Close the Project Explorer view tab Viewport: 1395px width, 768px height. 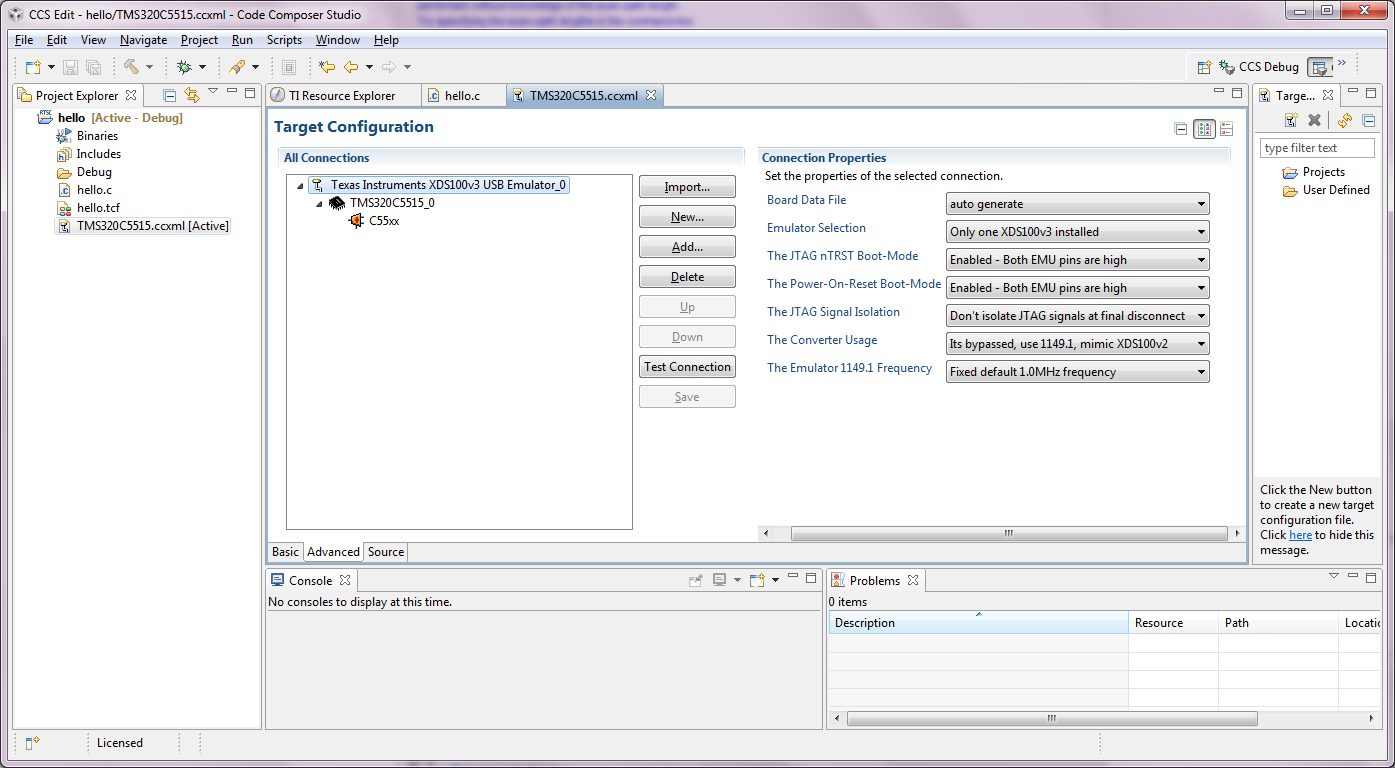(132, 96)
